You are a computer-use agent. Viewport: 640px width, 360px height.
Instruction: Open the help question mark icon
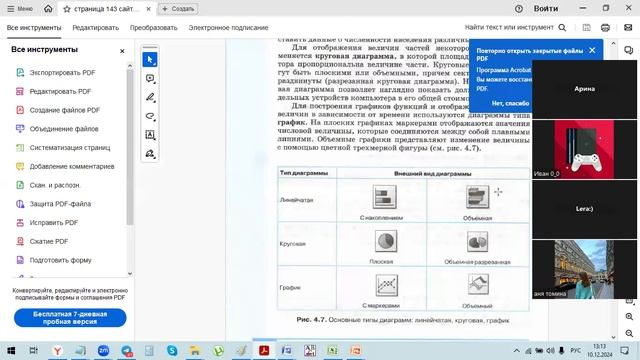[x=518, y=9]
